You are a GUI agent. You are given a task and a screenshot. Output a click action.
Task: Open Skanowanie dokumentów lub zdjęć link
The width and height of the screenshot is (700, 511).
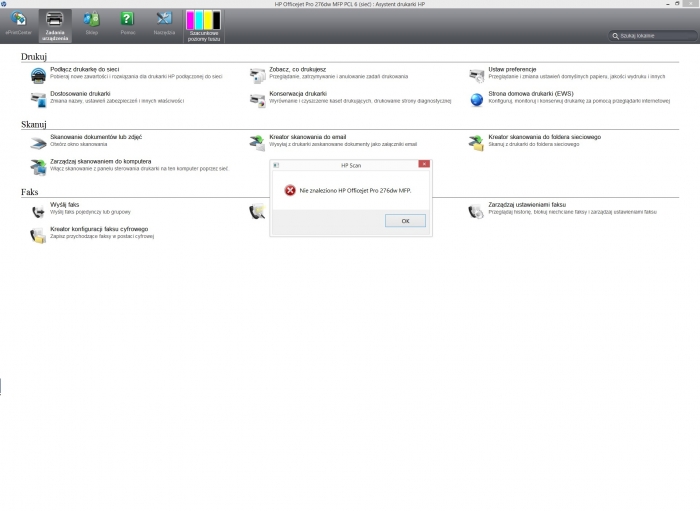(x=96, y=137)
